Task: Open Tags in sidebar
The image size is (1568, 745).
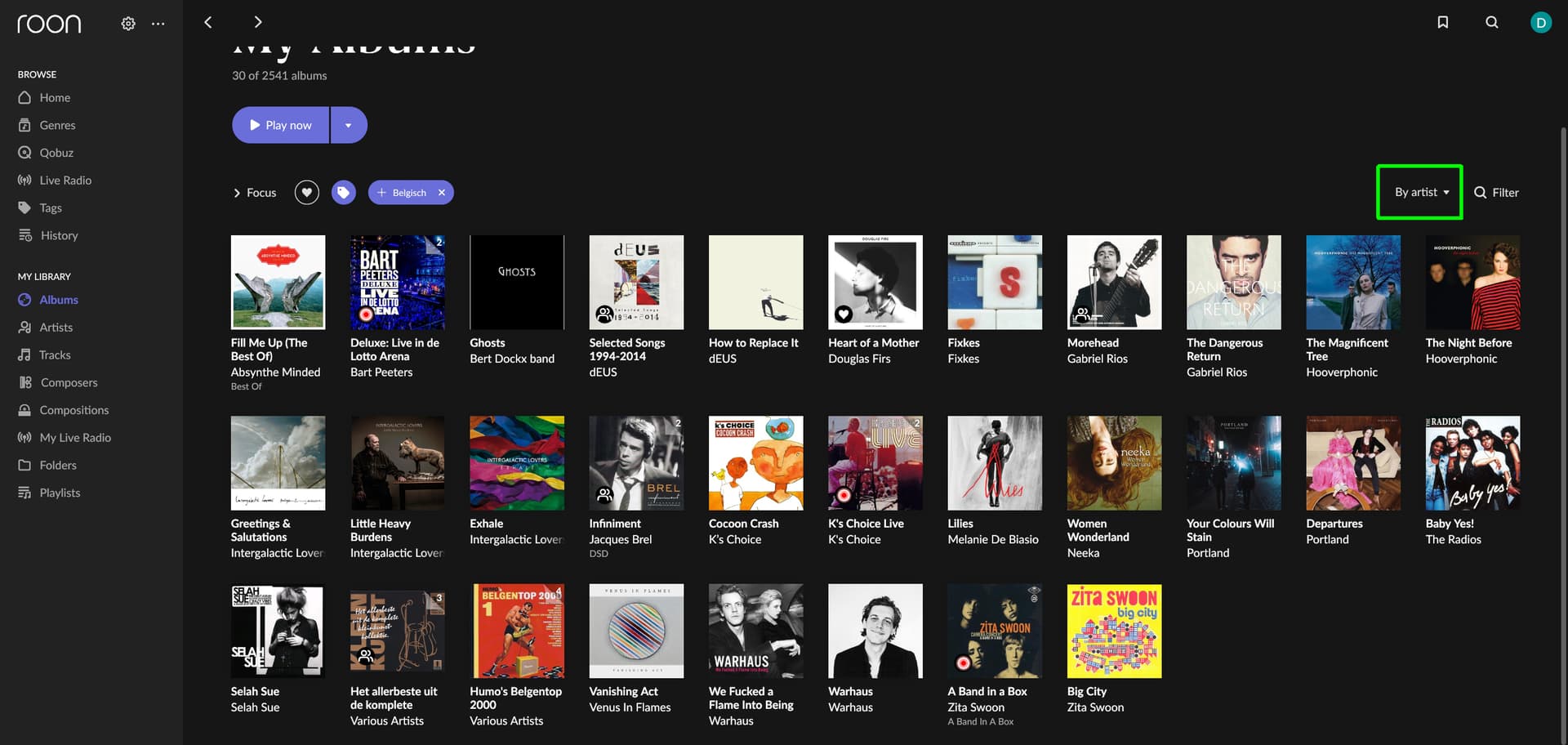Action: tap(51, 208)
